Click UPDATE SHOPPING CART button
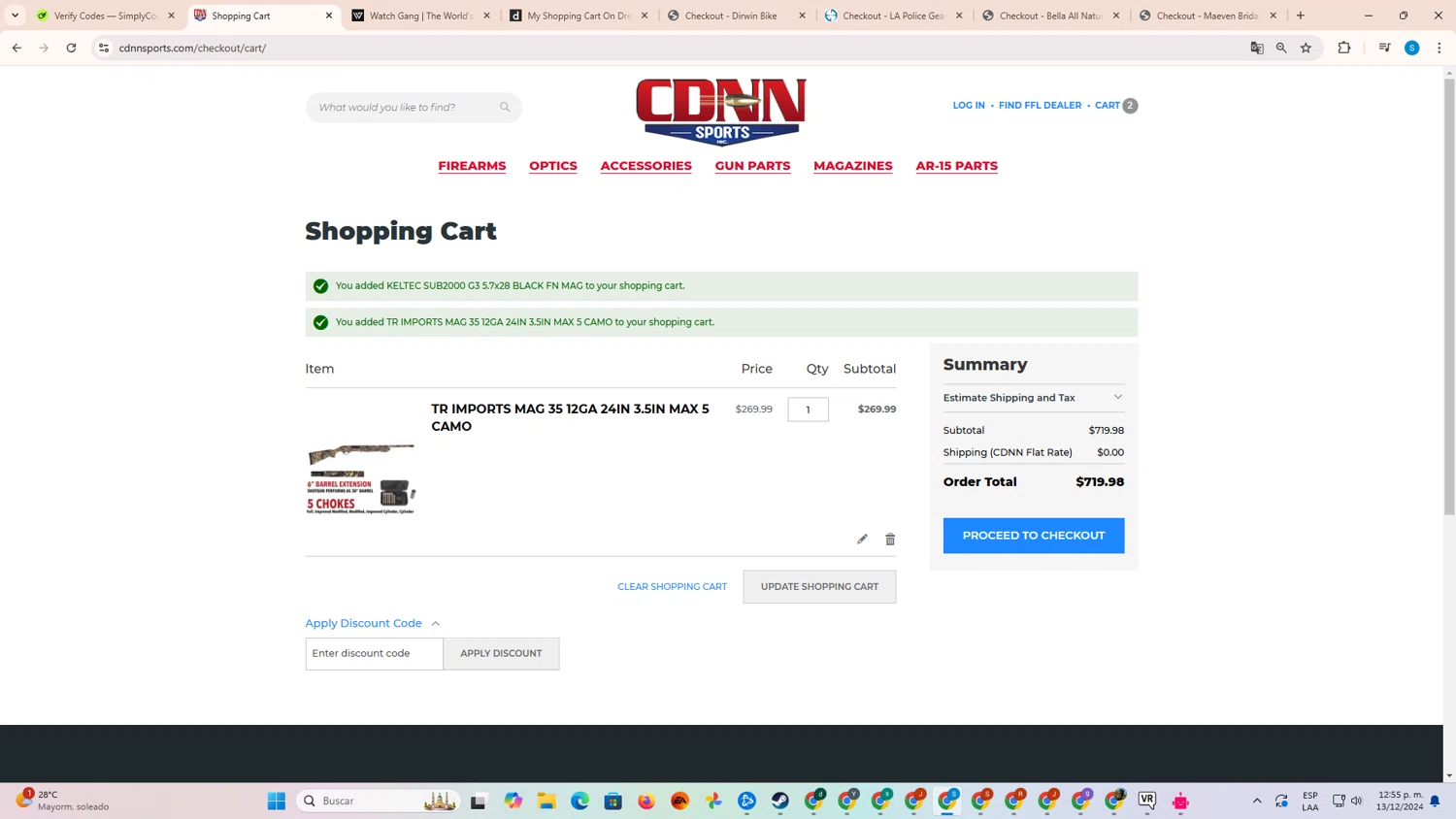The width and height of the screenshot is (1456, 819). (819, 586)
